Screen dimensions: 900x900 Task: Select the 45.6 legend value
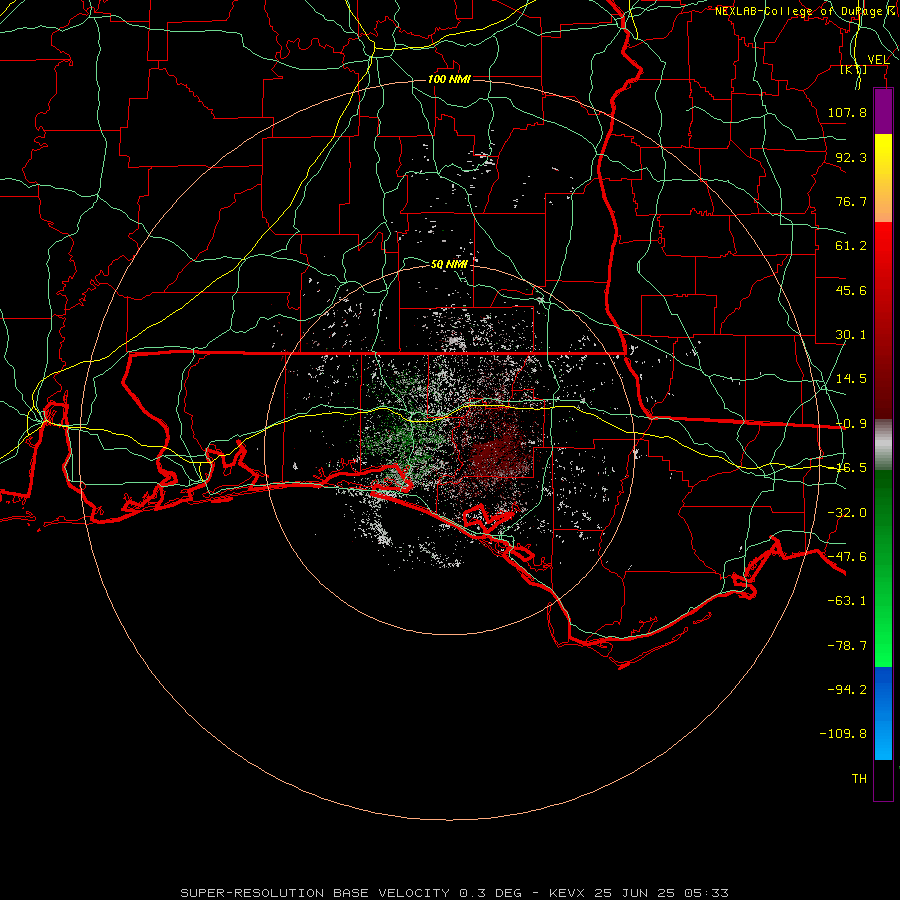point(851,290)
